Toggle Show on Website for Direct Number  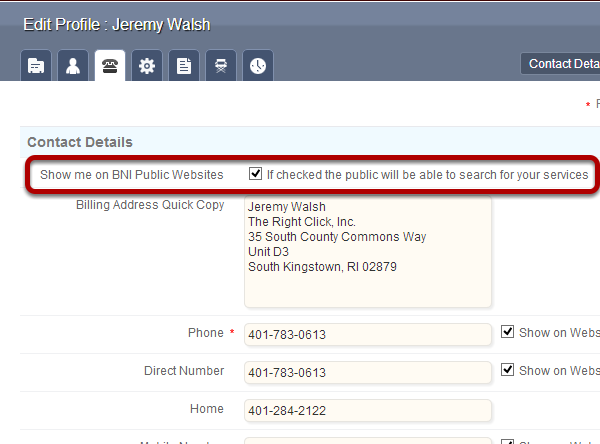click(508, 370)
